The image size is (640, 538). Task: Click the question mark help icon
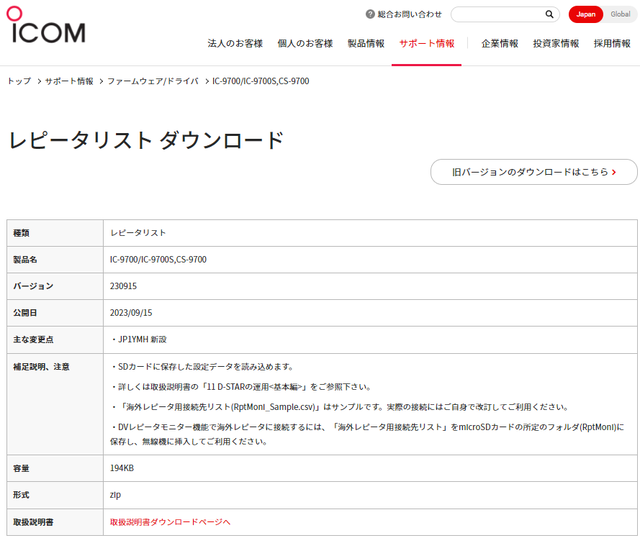(370, 14)
